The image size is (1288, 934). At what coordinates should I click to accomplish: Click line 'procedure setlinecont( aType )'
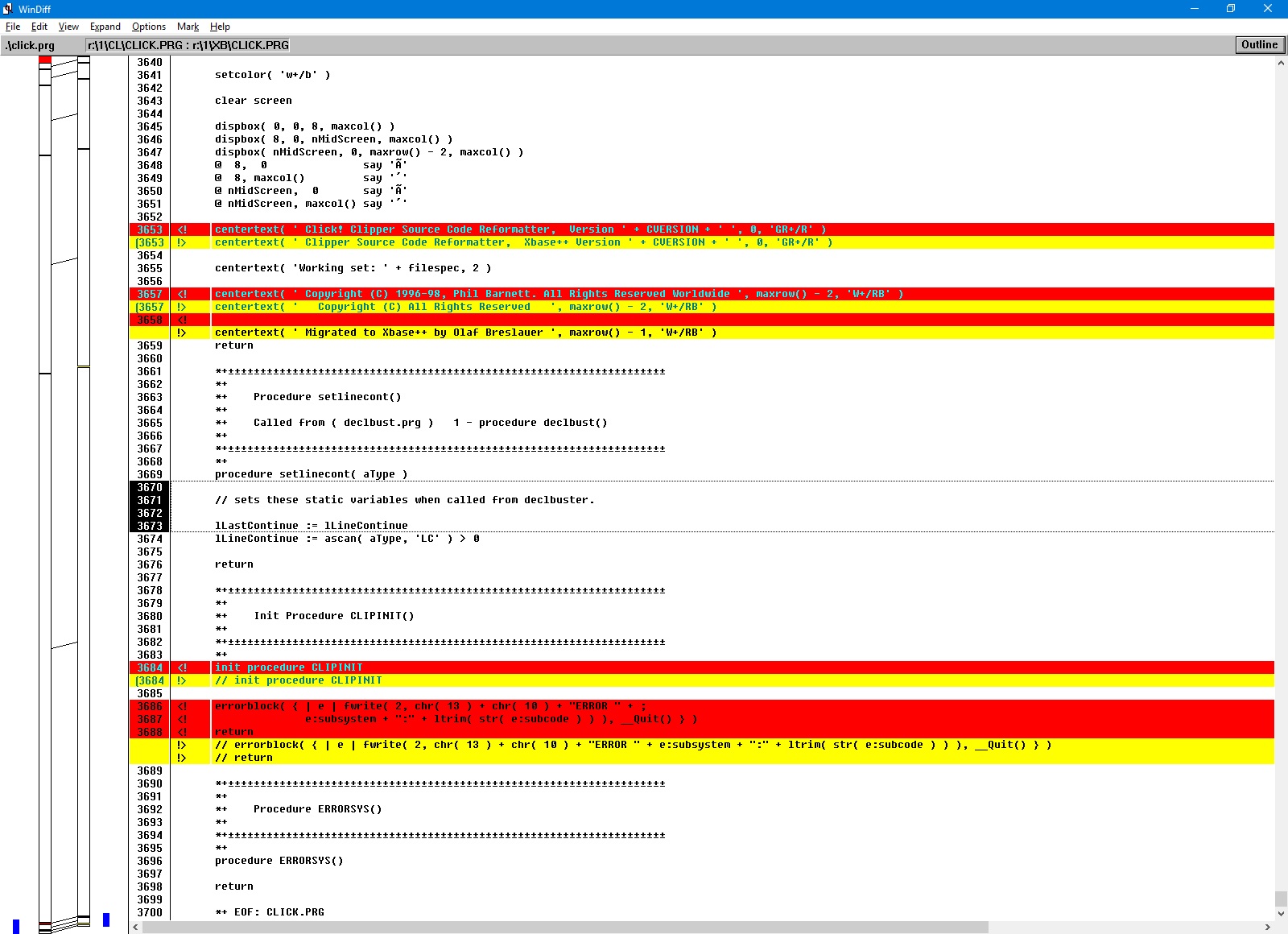(x=311, y=474)
